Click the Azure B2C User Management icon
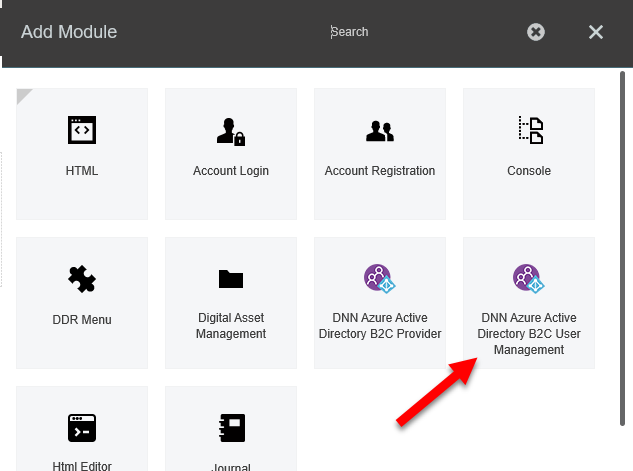 tap(528, 278)
